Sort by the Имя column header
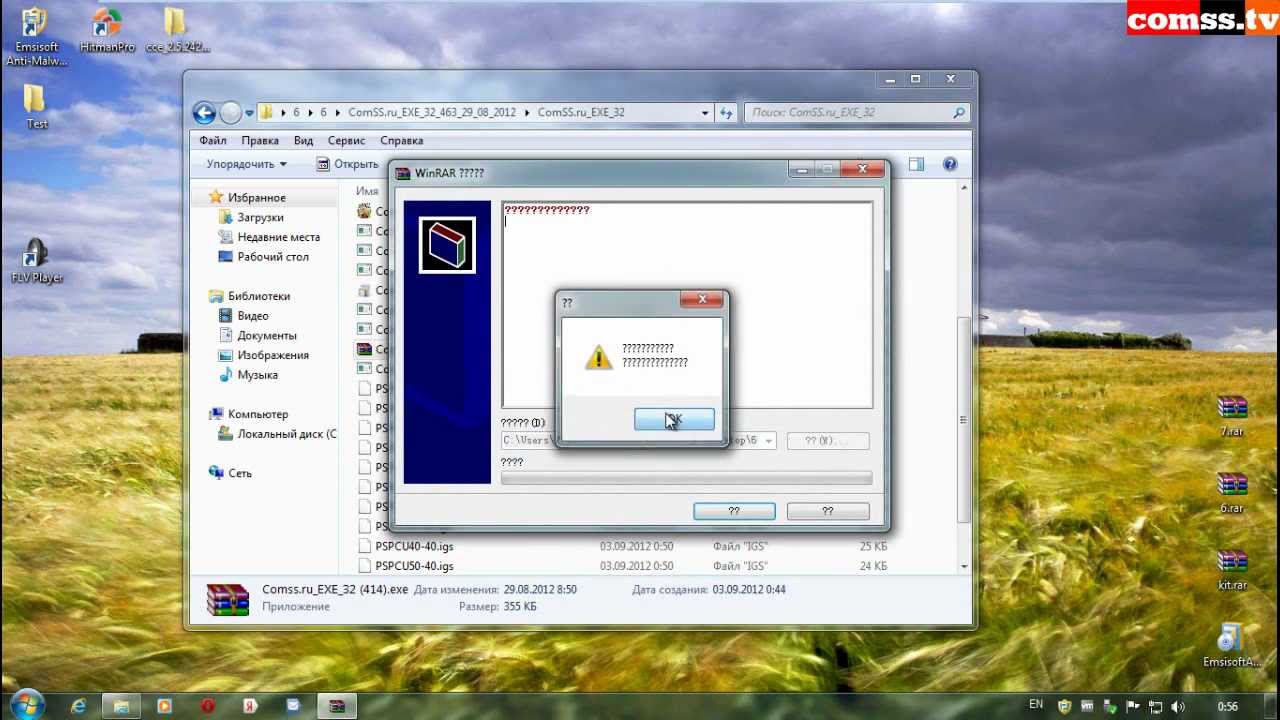The height and width of the screenshot is (720, 1280). 368,191
